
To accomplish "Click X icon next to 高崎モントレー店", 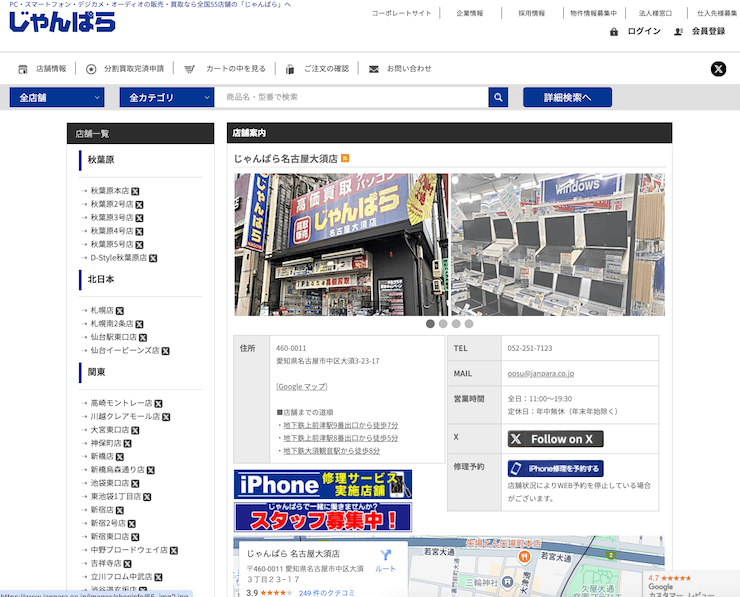I will coord(159,404).
